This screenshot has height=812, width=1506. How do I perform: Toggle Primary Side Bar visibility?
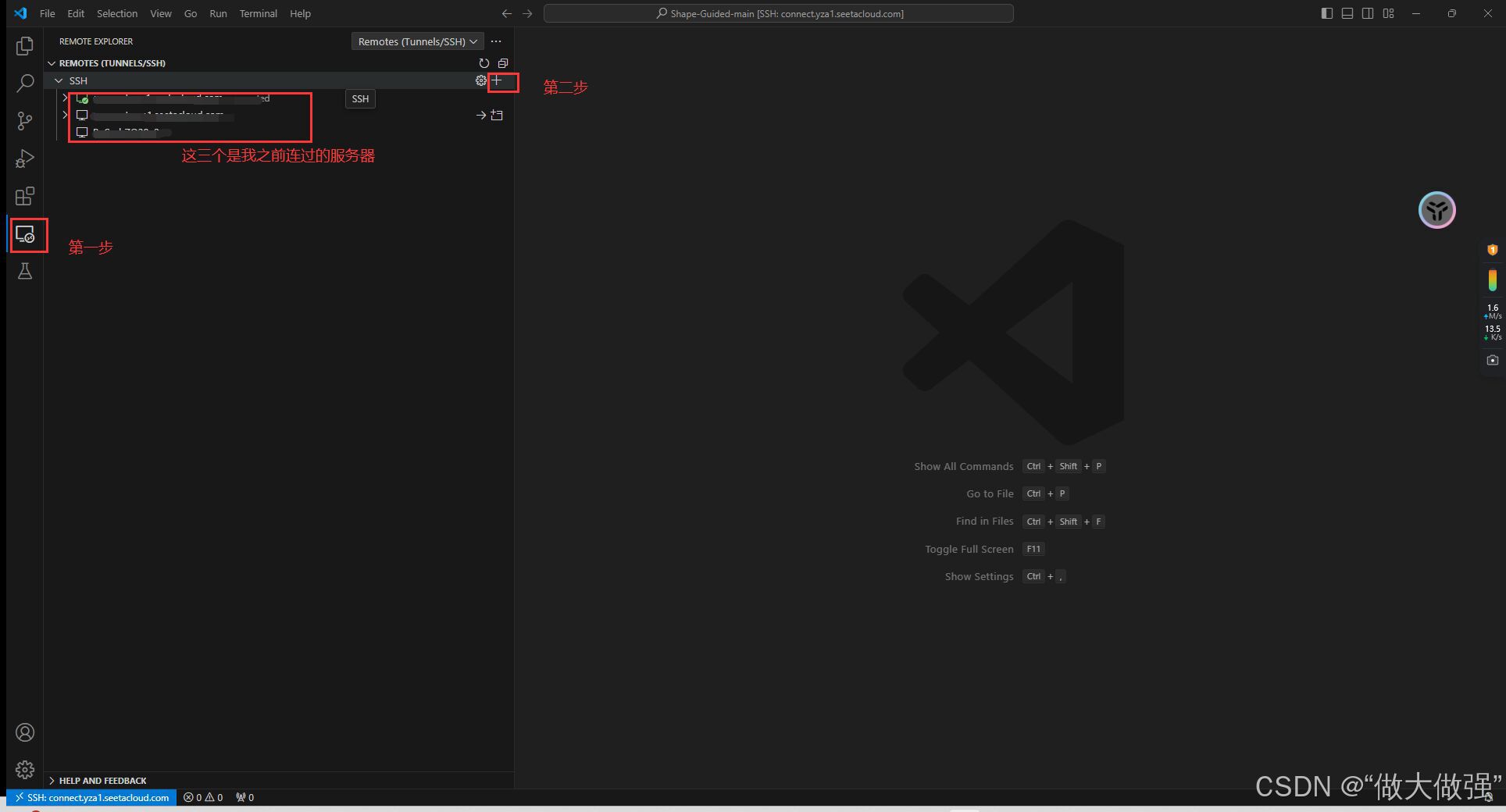pyautogui.click(x=1326, y=13)
